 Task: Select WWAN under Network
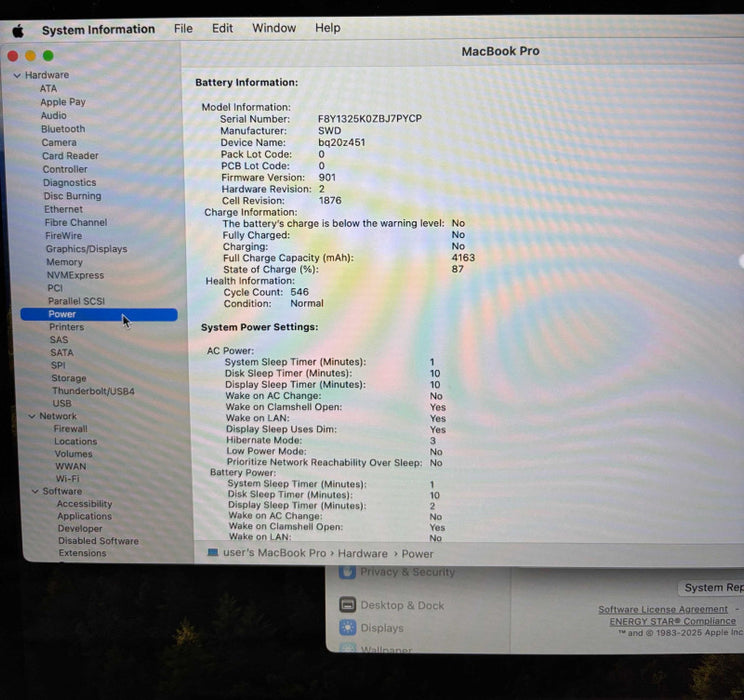(x=71, y=466)
